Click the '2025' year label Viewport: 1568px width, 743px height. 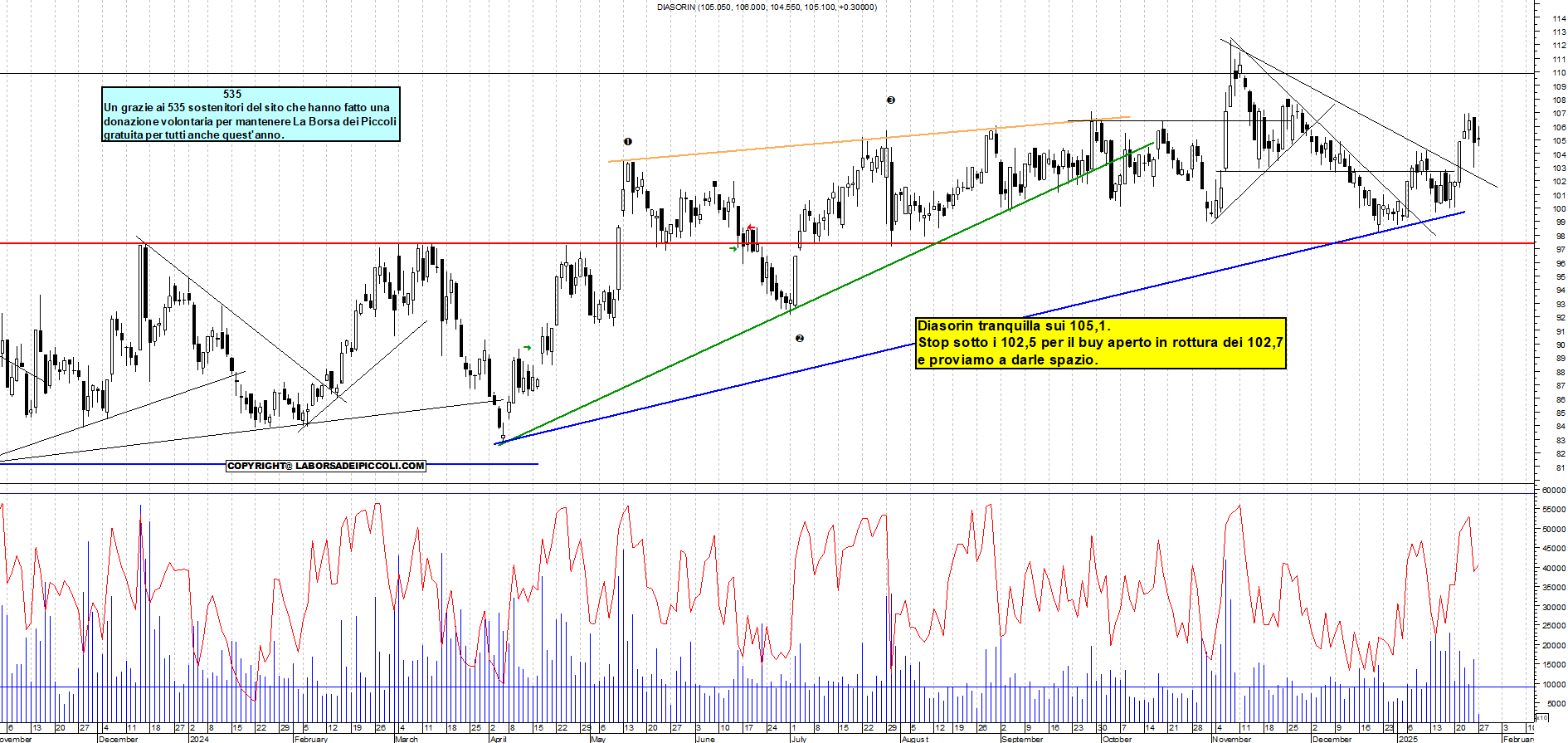1408,738
